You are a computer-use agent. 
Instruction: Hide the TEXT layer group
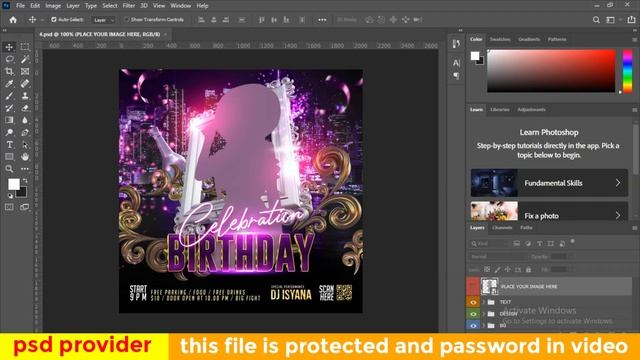(473, 302)
